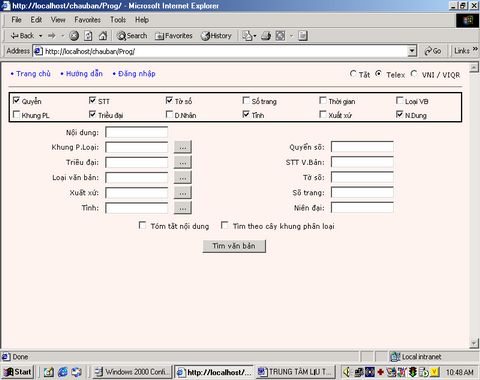The height and width of the screenshot is (380, 480).
Task: Click the traffic light tray icon
Action: coord(413,372)
